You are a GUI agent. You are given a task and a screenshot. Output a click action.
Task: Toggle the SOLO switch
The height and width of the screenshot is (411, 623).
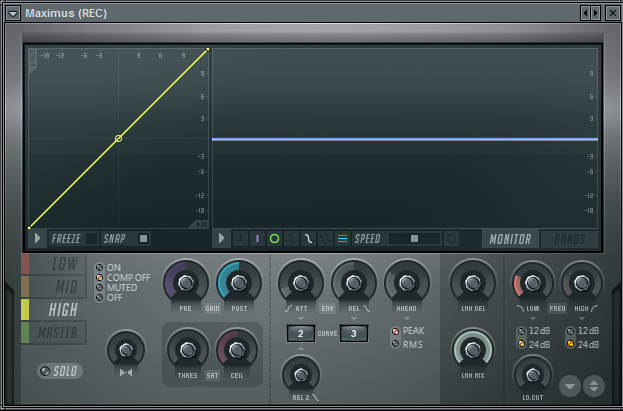point(59,371)
